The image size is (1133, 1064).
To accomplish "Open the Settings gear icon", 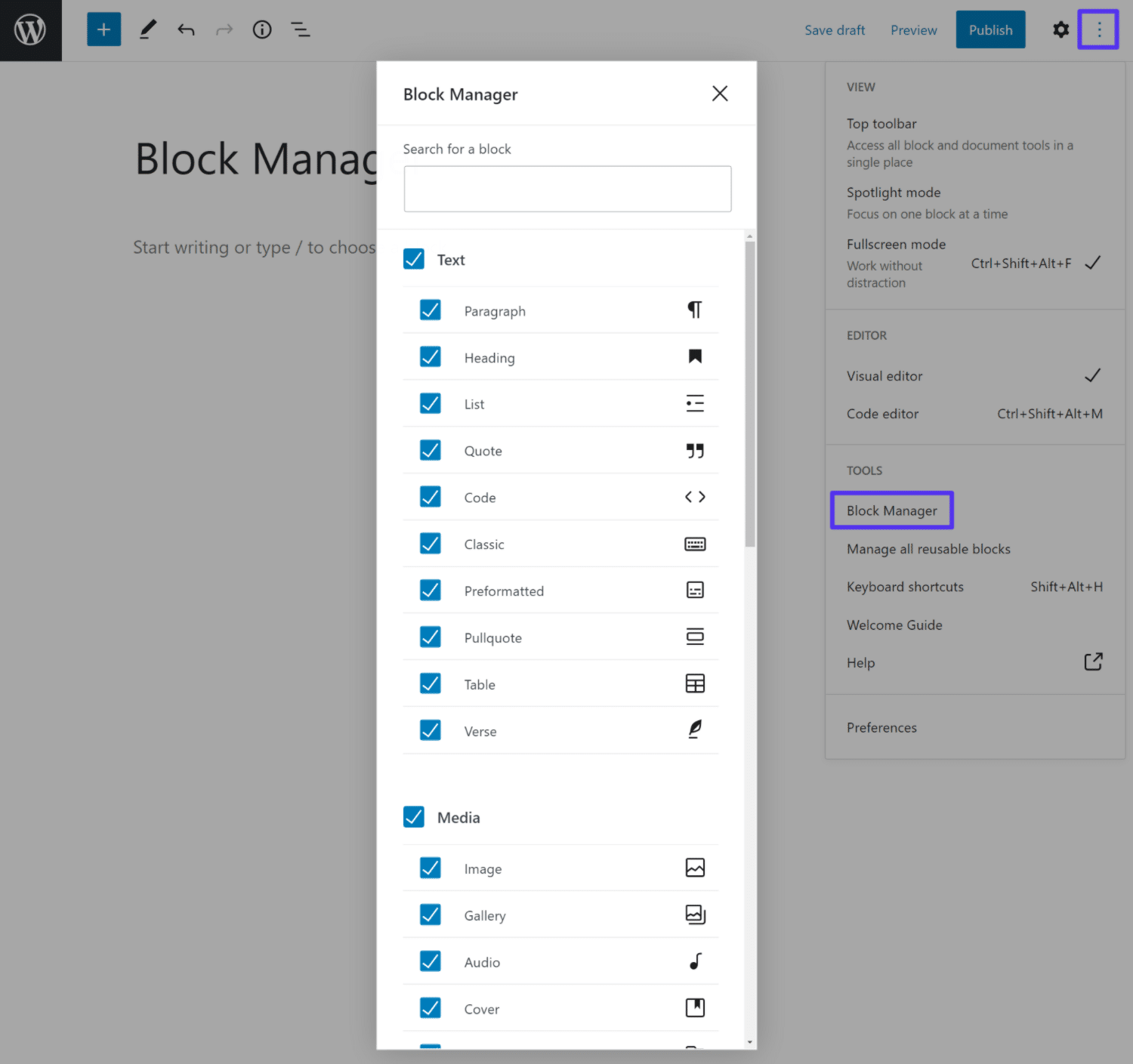I will (1060, 29).
